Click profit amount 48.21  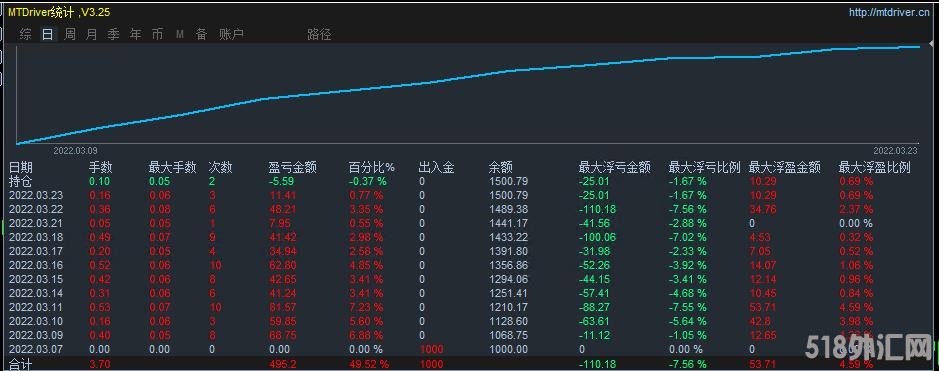[x=283, y=209]
